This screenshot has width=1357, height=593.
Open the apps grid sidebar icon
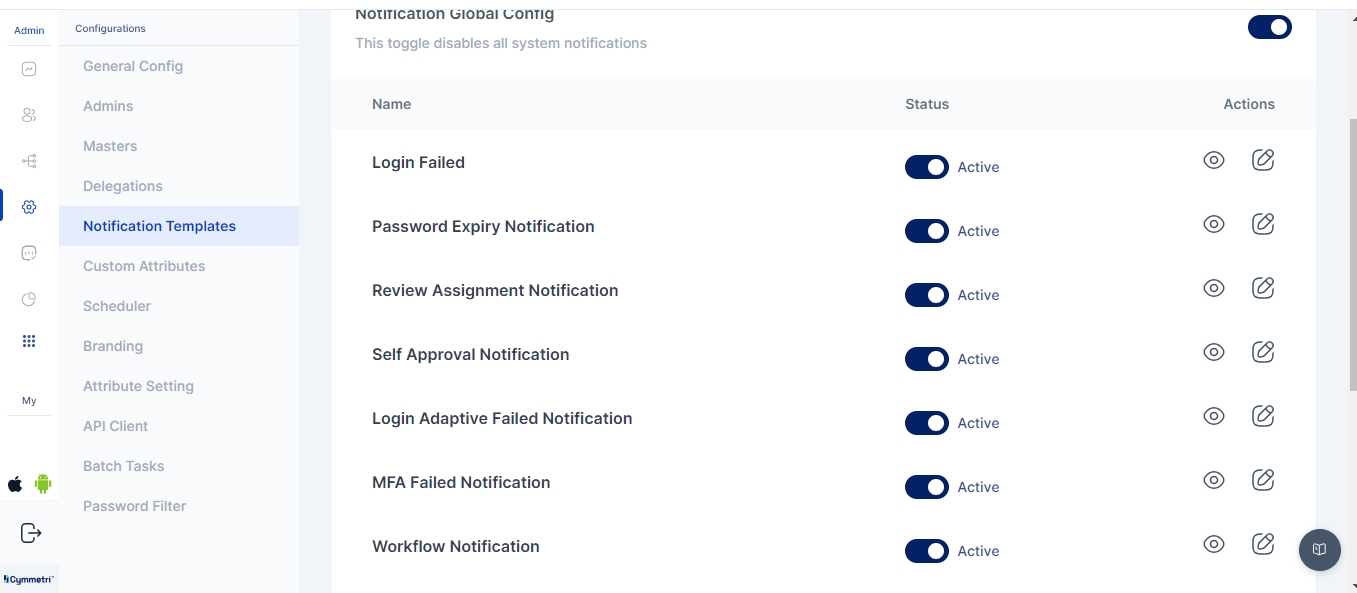pos(29,341)
